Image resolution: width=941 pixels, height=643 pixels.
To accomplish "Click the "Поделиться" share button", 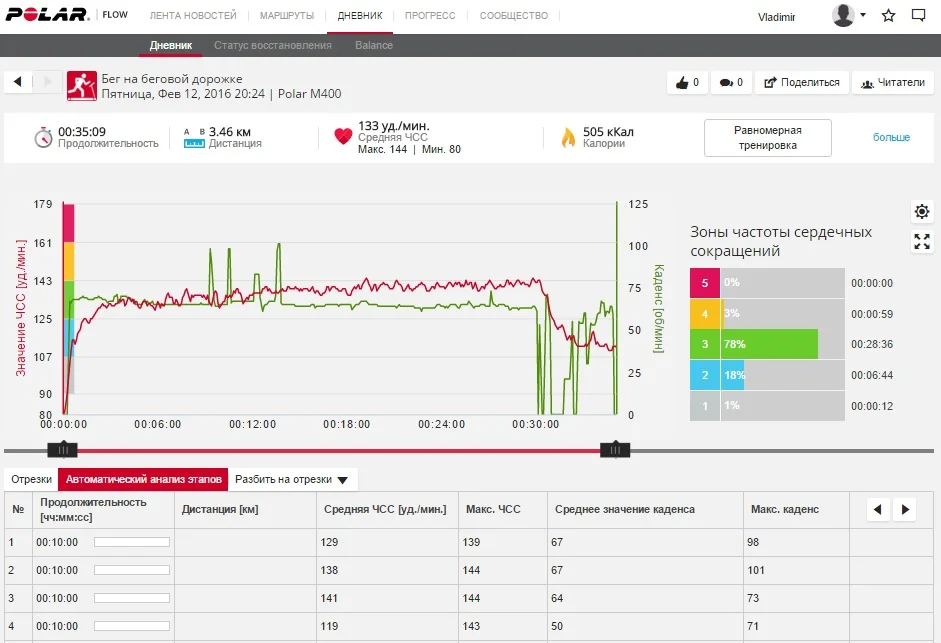I will coord(801,83).
